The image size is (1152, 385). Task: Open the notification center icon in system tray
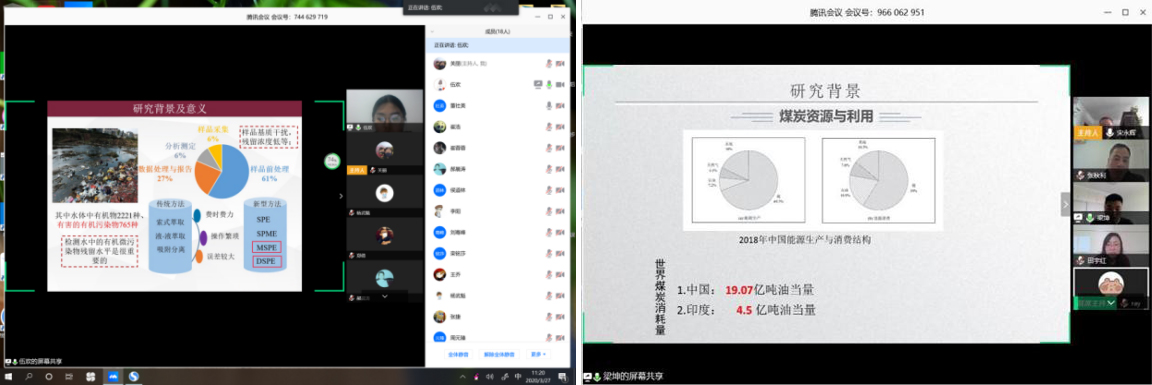[562, 376]
